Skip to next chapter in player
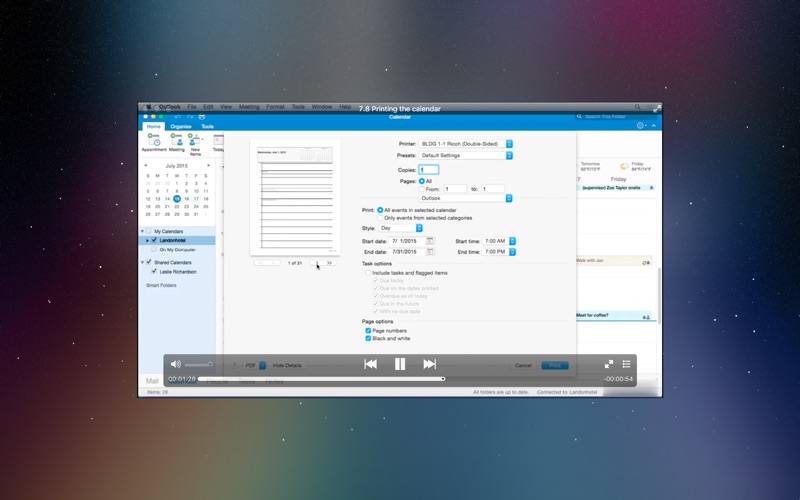Image resolution: width=800 pixels, height=500 pixels. coord(430,364)
